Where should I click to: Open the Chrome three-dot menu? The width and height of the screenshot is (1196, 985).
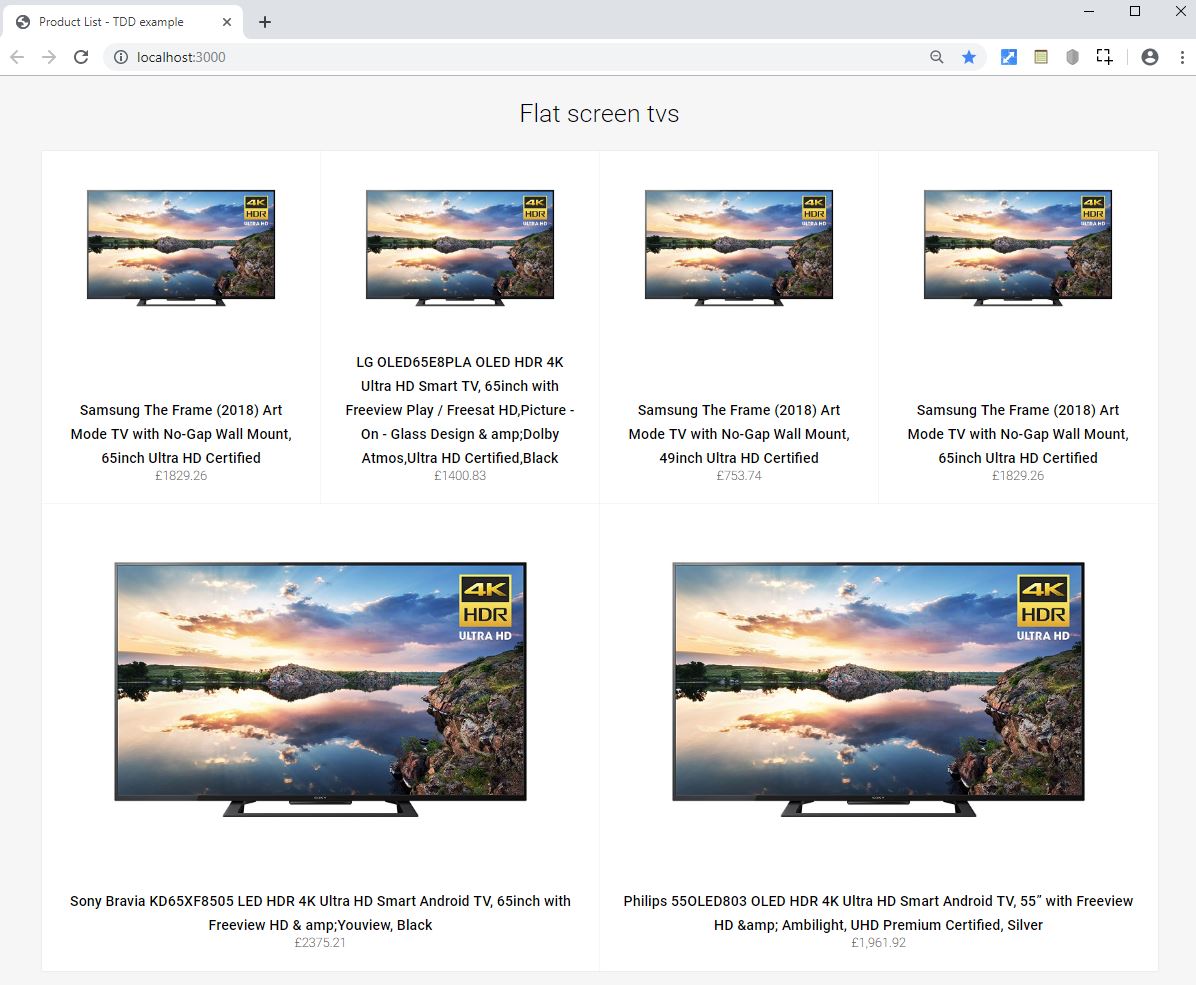1182,57
